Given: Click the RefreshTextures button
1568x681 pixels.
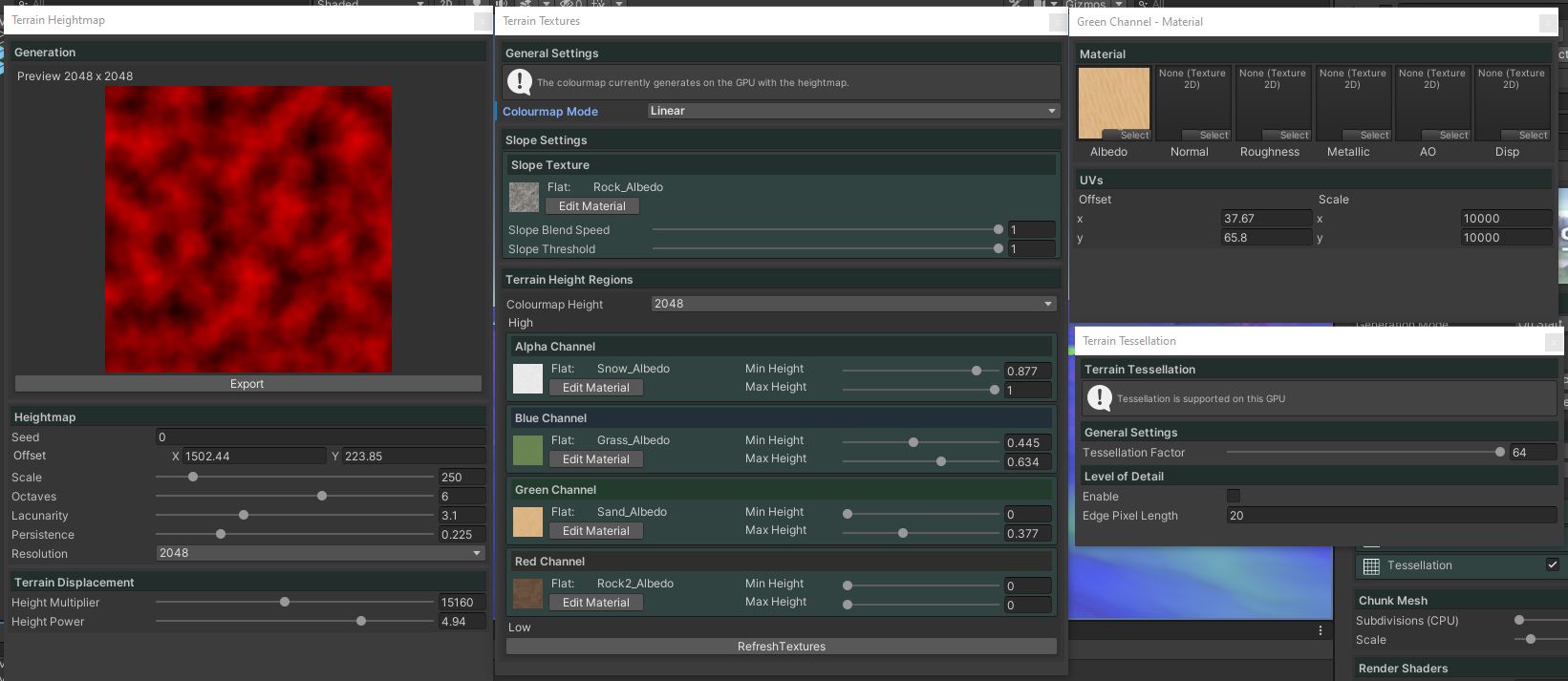Looking at the screenshot, I should [x=781, y=647].
